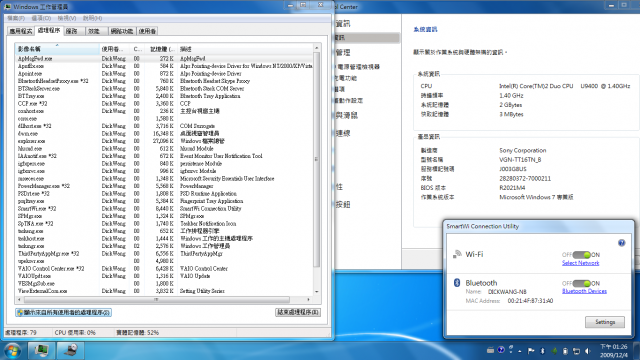The width and height of the screenshot is (640, 360).
Task: Click the green tray icon
Action: (554, 351)
